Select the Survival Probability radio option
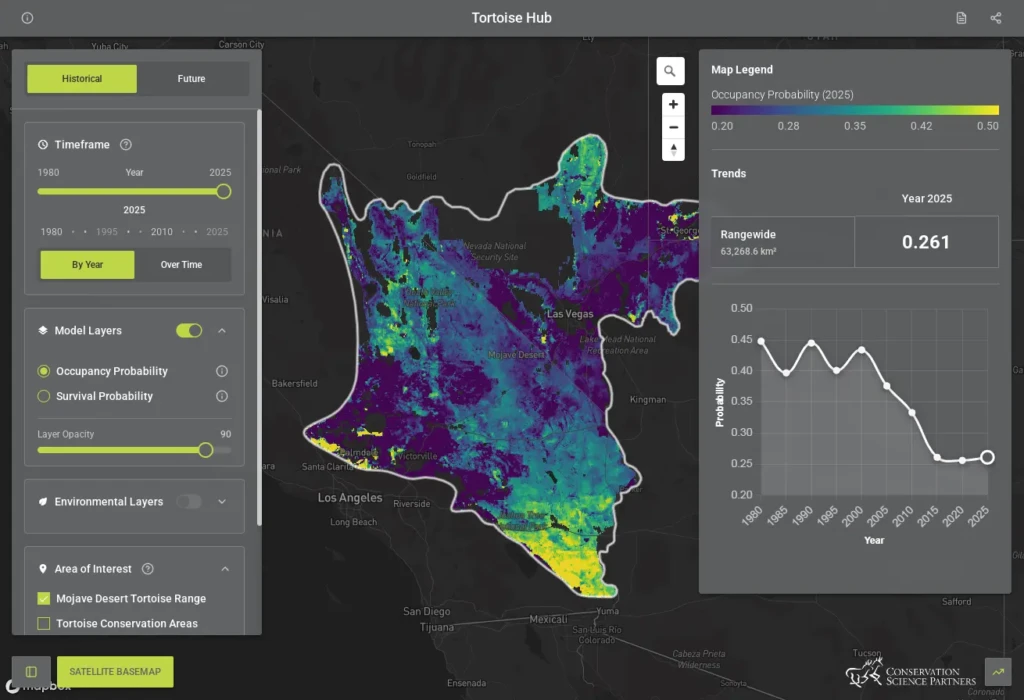 (x=44, y=396)
